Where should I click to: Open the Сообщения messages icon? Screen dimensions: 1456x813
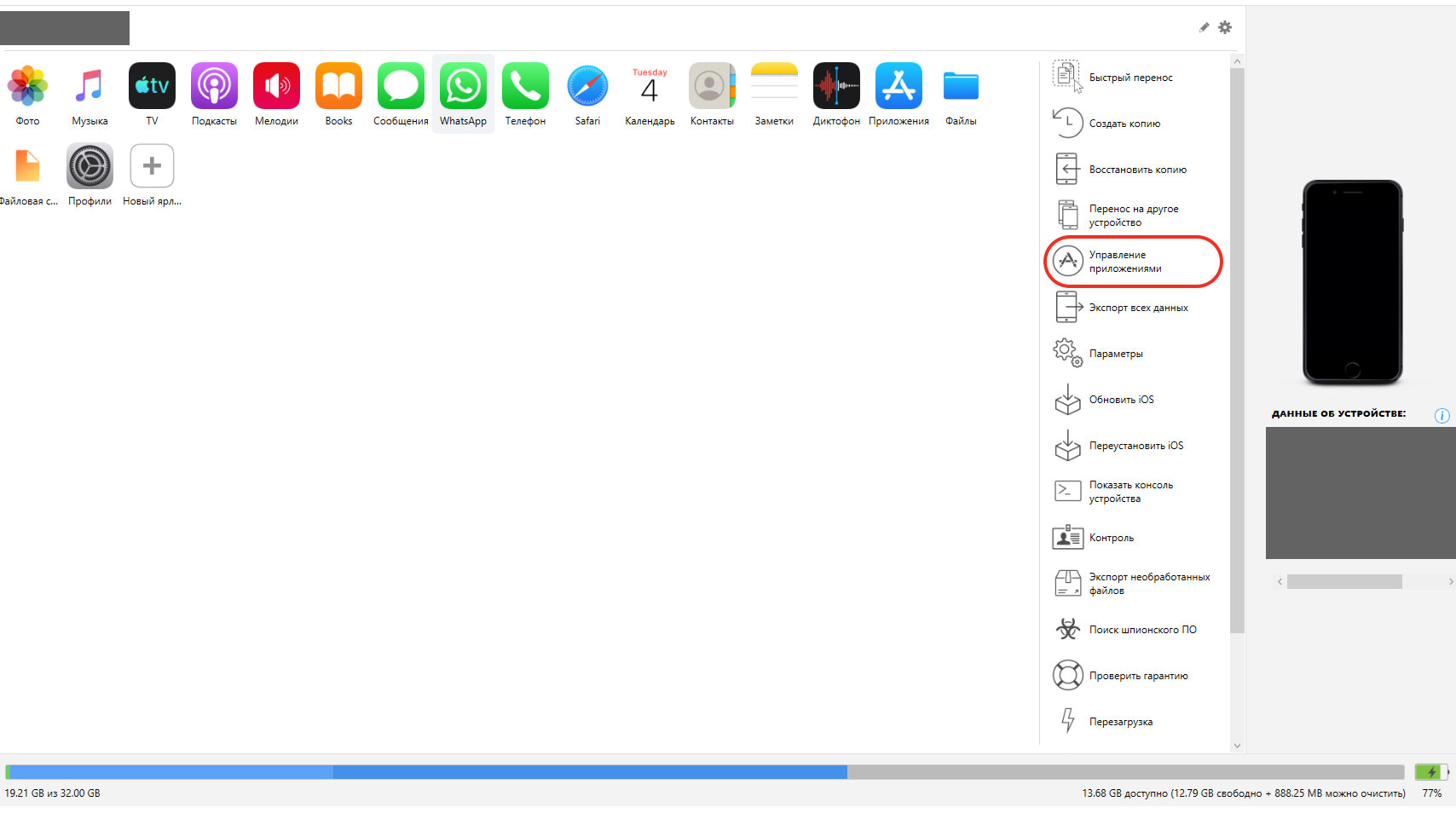401,86
